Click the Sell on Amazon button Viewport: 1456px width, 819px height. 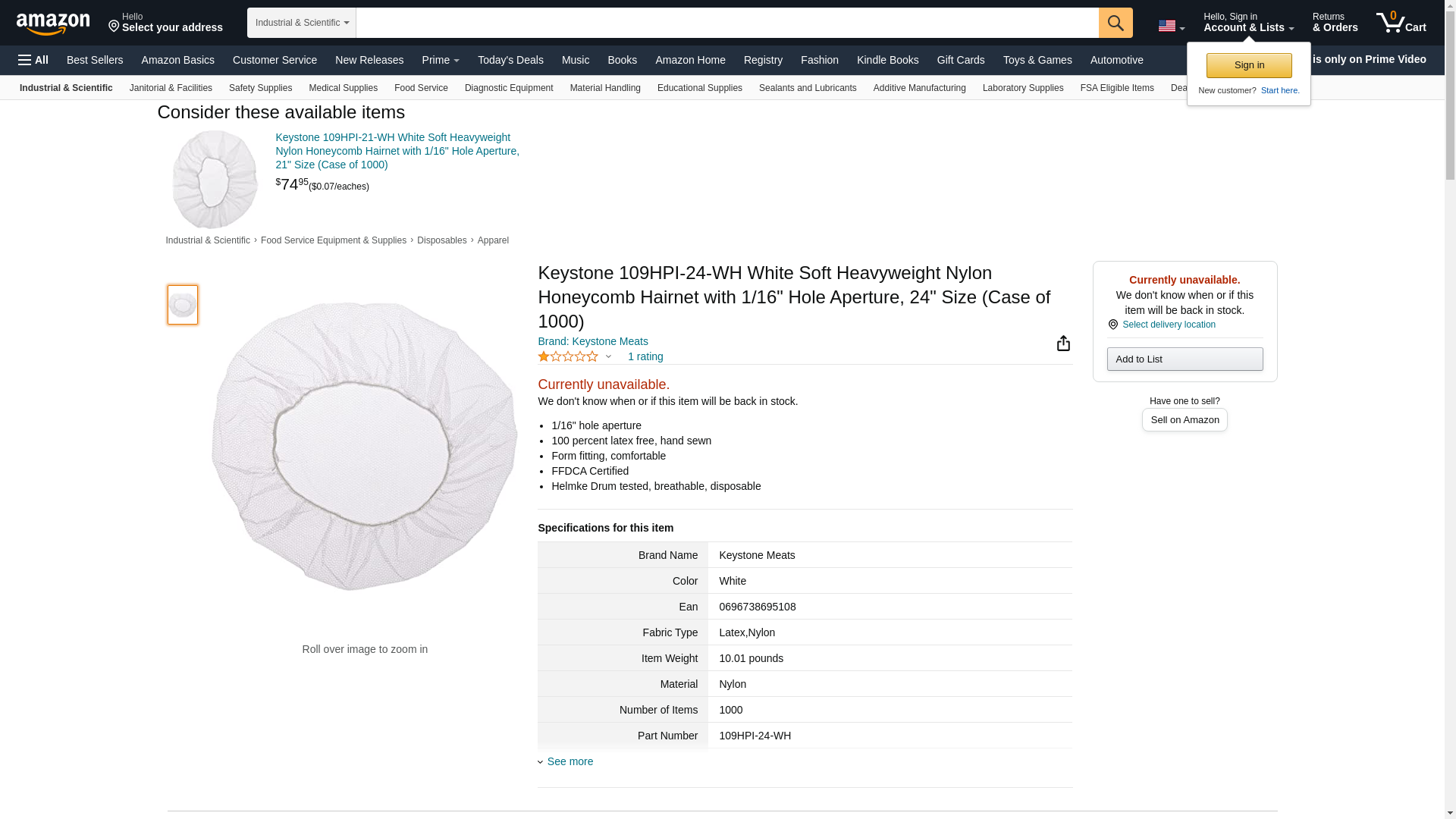click(1185, 420)
